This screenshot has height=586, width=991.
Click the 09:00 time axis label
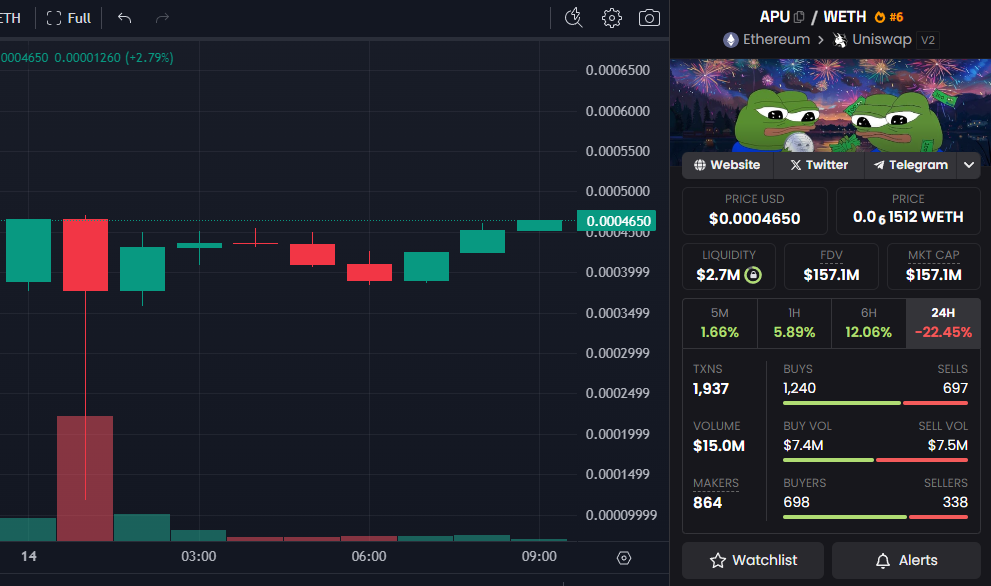pyautogui.click(x=539, y=556)
